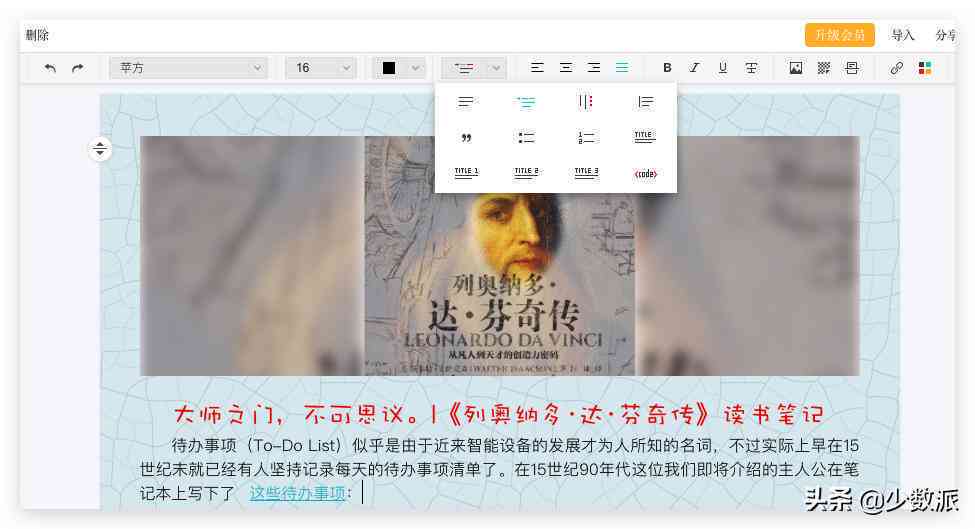Image resolution: width=975 pixels, height=529 pixels.
Task: Insert an image from the toolbar
Action: (796, 68)
